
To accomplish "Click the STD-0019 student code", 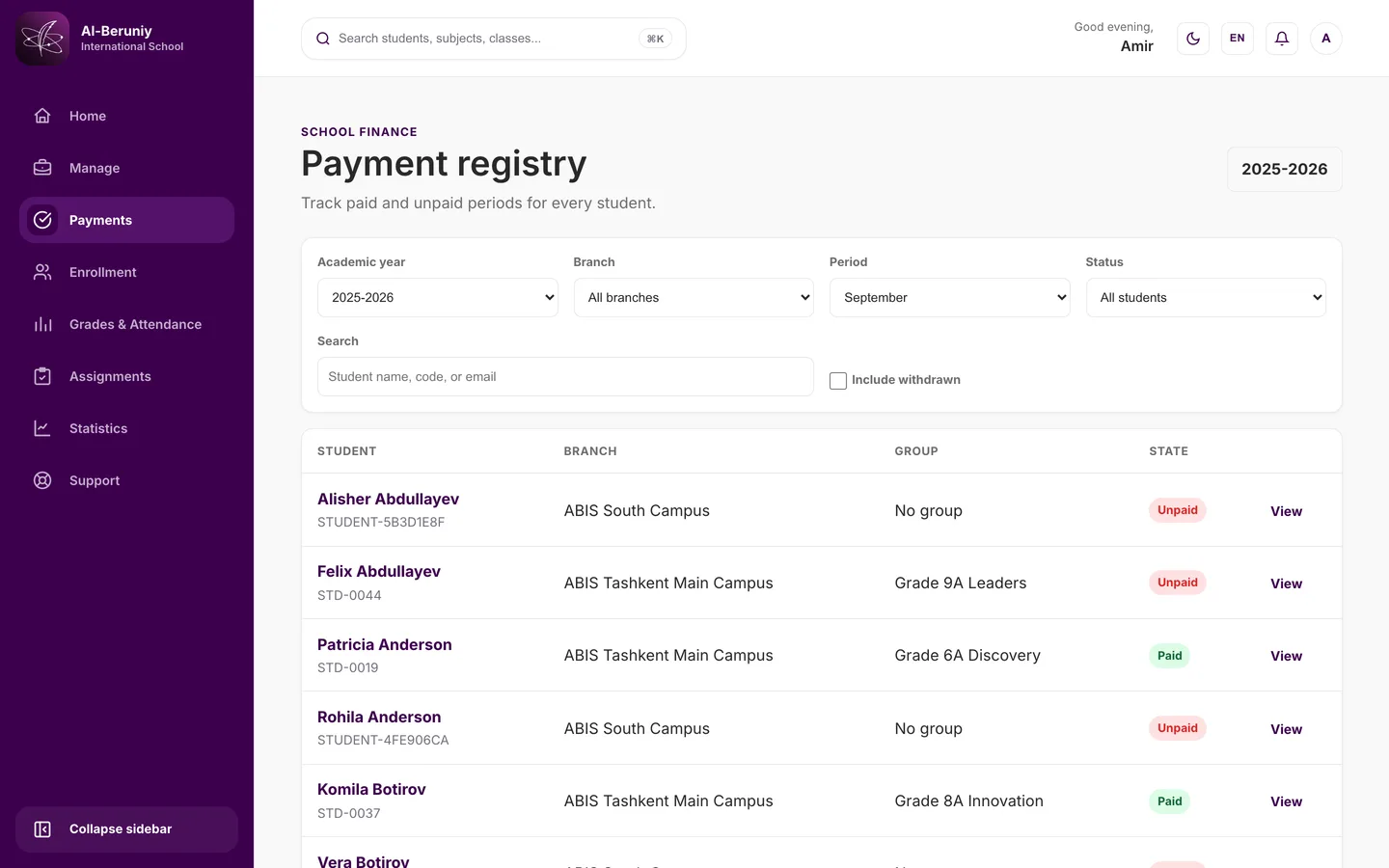I will pos(348,667).
